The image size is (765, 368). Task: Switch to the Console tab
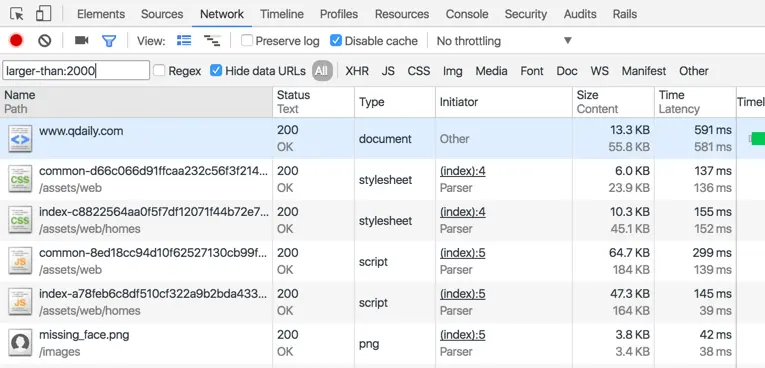tap(467, 14)
